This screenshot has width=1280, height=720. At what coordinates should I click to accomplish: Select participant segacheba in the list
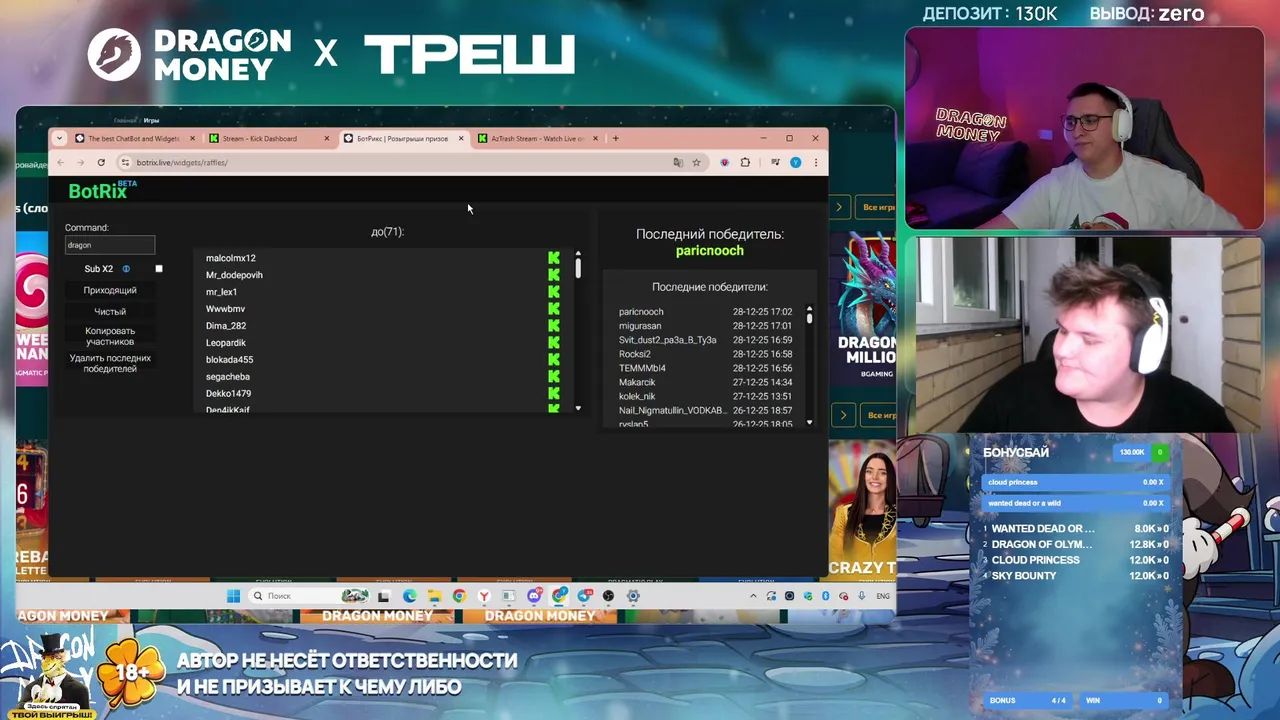click(x=228, y=377)
